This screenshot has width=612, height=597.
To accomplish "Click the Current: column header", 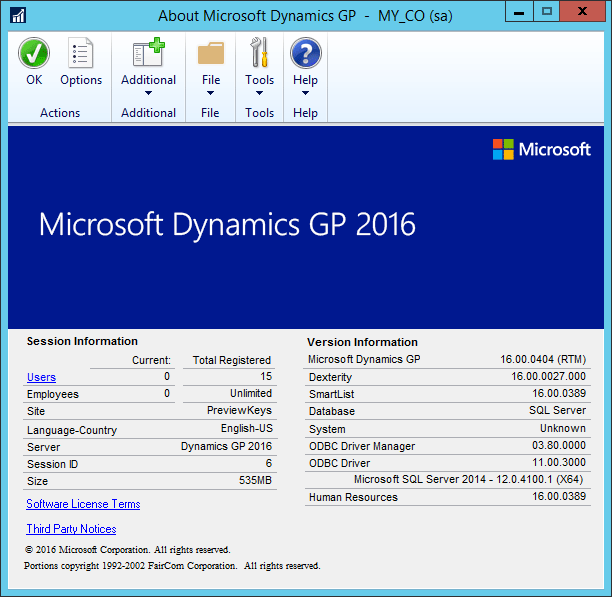I will point(151,360).
